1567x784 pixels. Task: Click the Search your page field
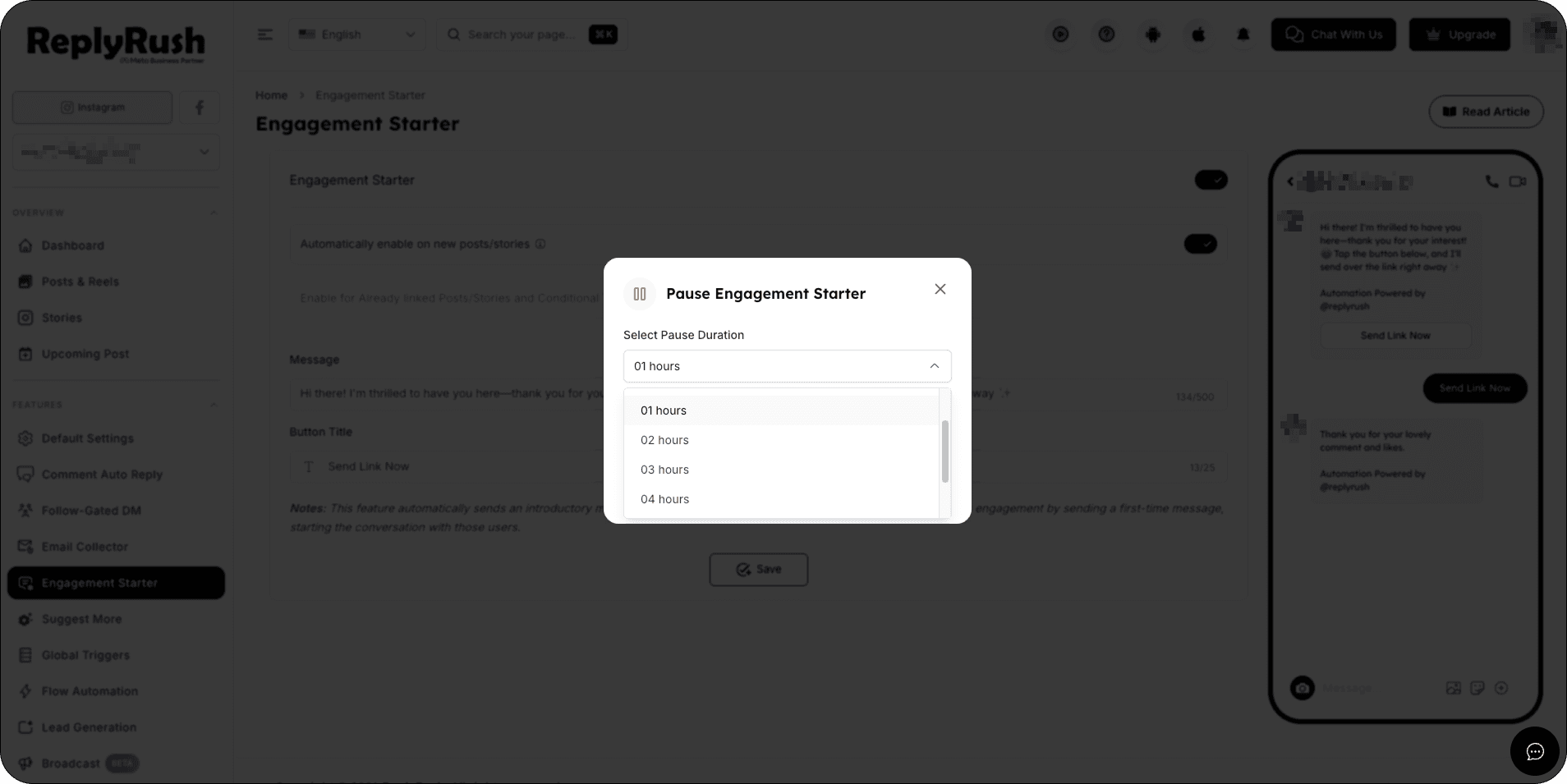[531, 34]
